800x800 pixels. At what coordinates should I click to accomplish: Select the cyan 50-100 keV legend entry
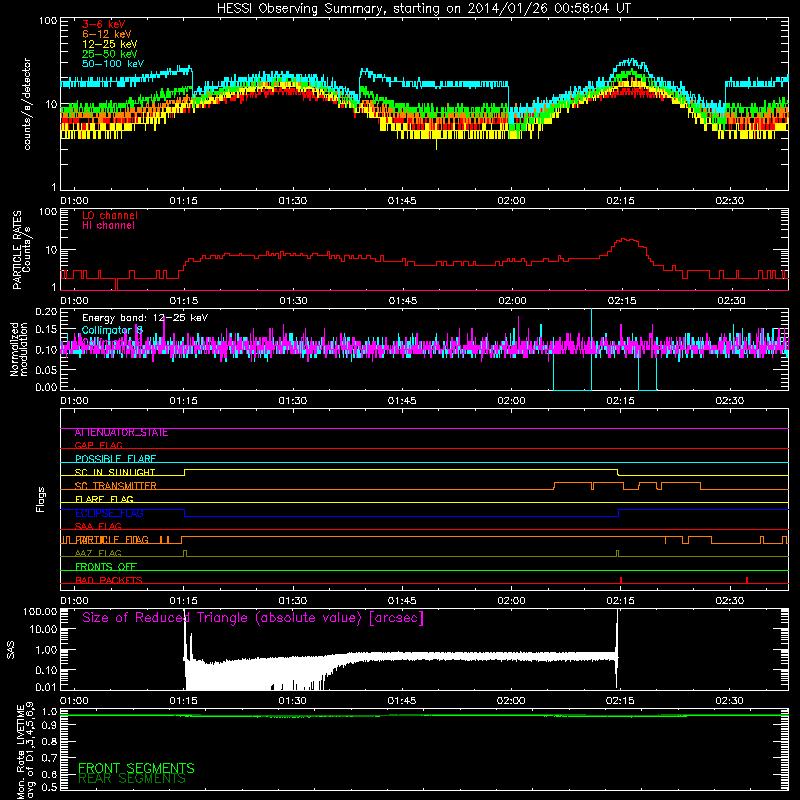click(x=113, y=64)
